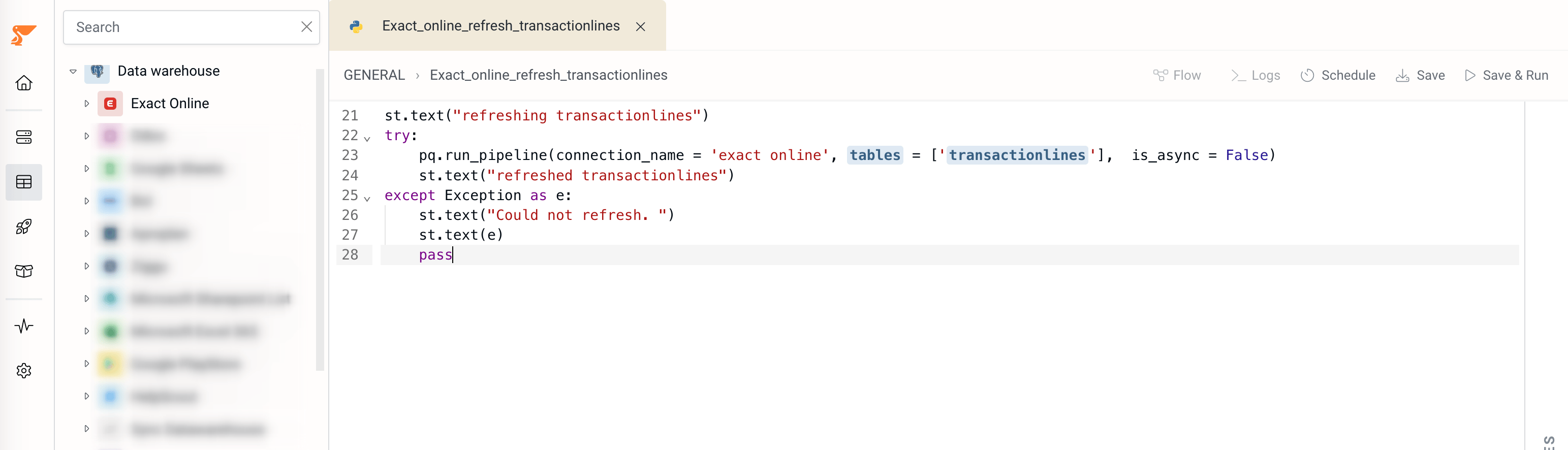Open the server connections icon in sidebar

point(24,137)
